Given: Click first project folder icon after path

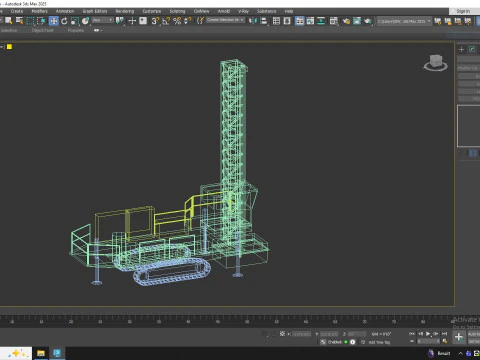Looking at the screenshot, I should tap(438, 21).
